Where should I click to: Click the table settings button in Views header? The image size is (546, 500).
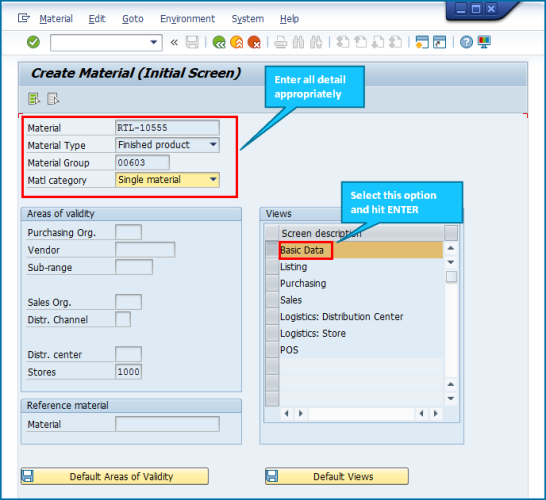pos(451,233)
